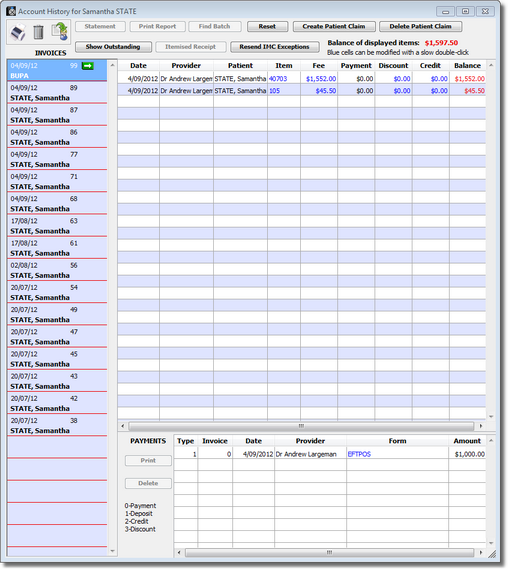Image resolution: width=508 pixels, height=570 pixels.
Task: Click the Credit cell for item 40703
Action: pyautogui.click(x=431, y=79)
